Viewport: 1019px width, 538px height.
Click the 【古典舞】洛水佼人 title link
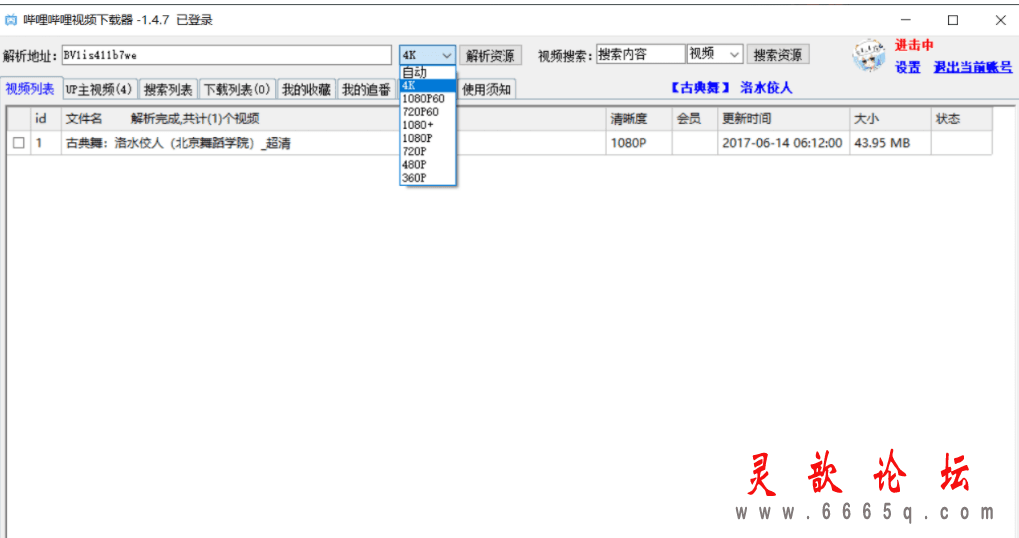click(732, 88)
